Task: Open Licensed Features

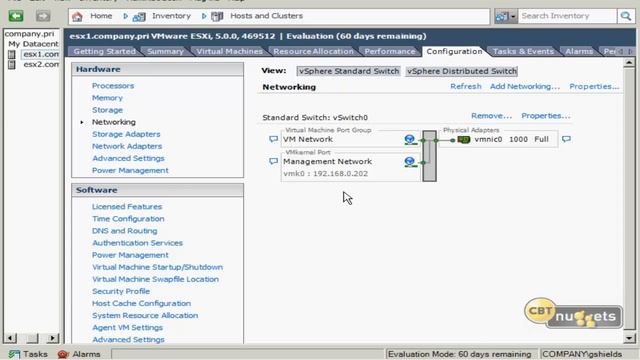Action: click(x=127, y=207)
